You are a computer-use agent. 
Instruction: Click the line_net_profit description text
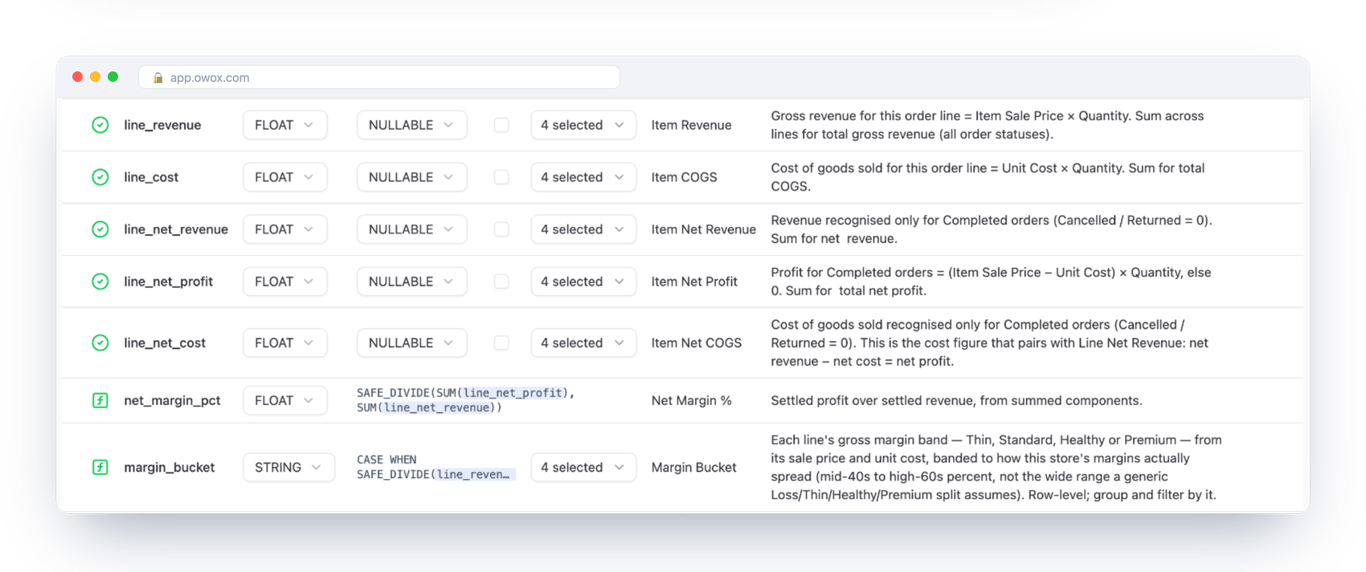coord(989,281)
